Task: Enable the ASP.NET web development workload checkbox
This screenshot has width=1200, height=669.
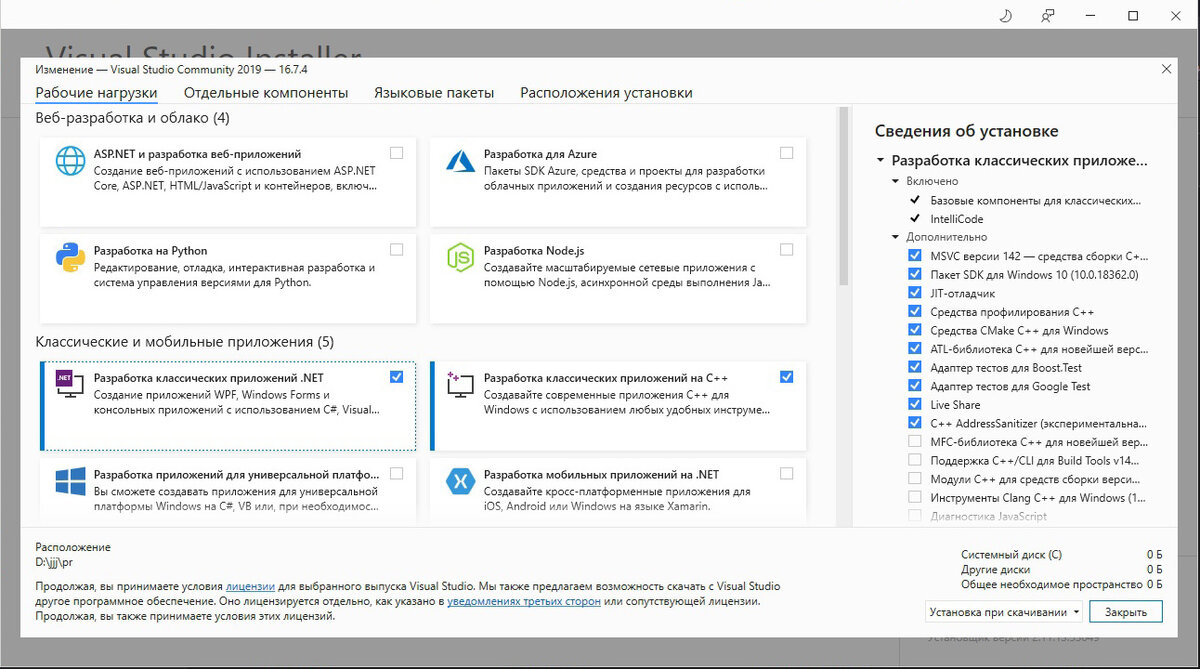Action: pyautogui.click(x=397, y=153)
